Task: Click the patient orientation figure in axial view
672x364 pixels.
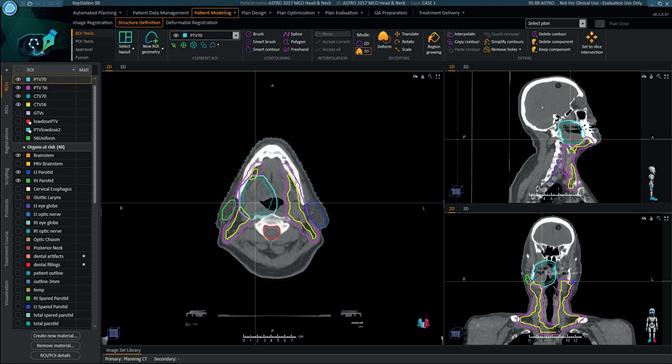Action: tap(423, 323)
